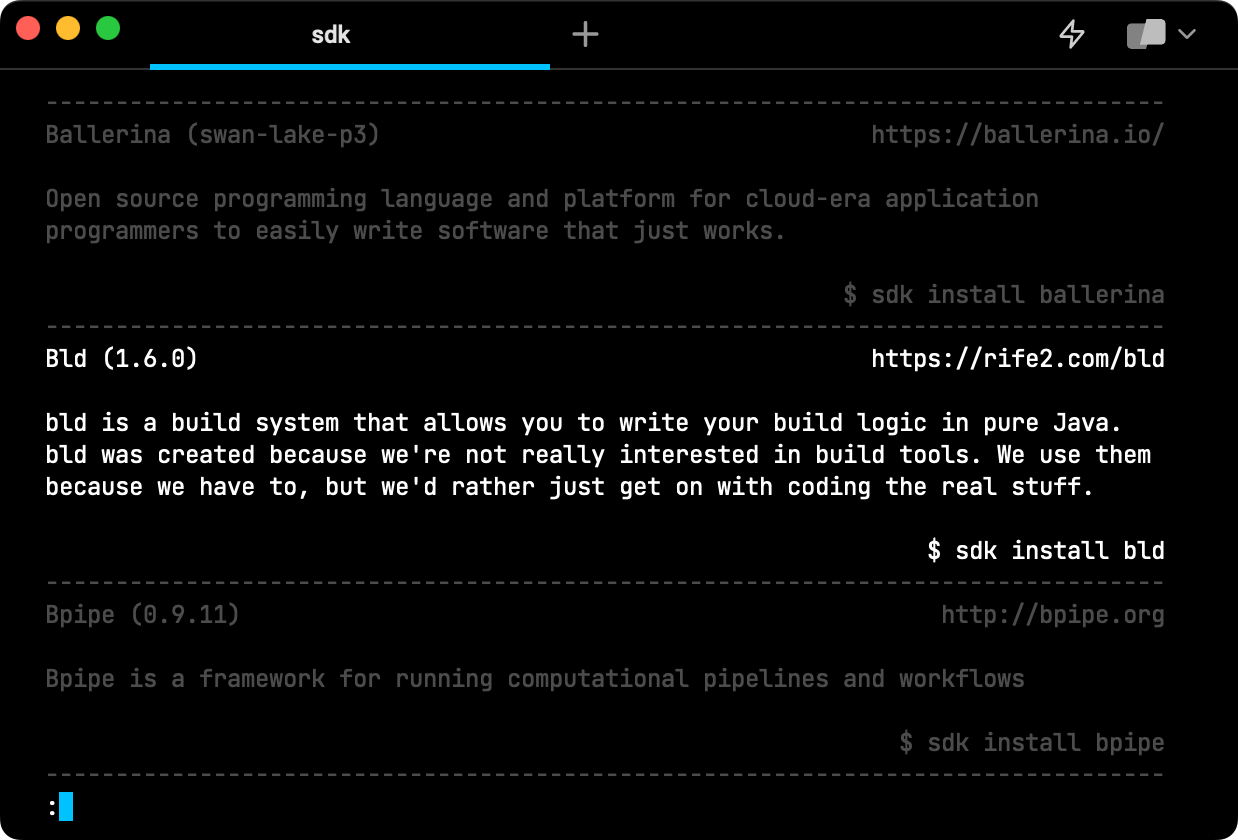Expand the chevron dropdown beside the panes icon

coord(1187,34)
